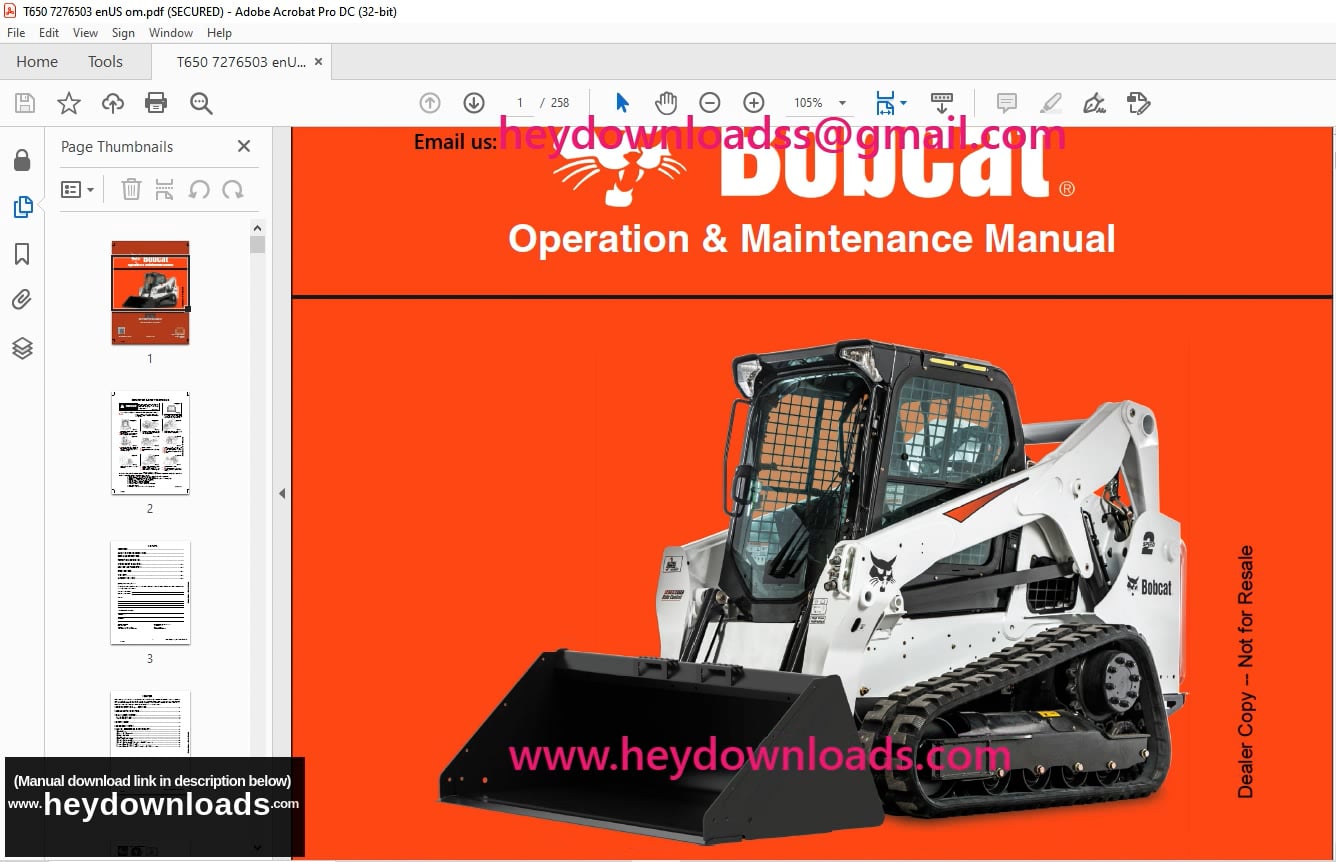Open the Layers panel icon
This screenshot has height=862, width=1336.
point(22,348)
